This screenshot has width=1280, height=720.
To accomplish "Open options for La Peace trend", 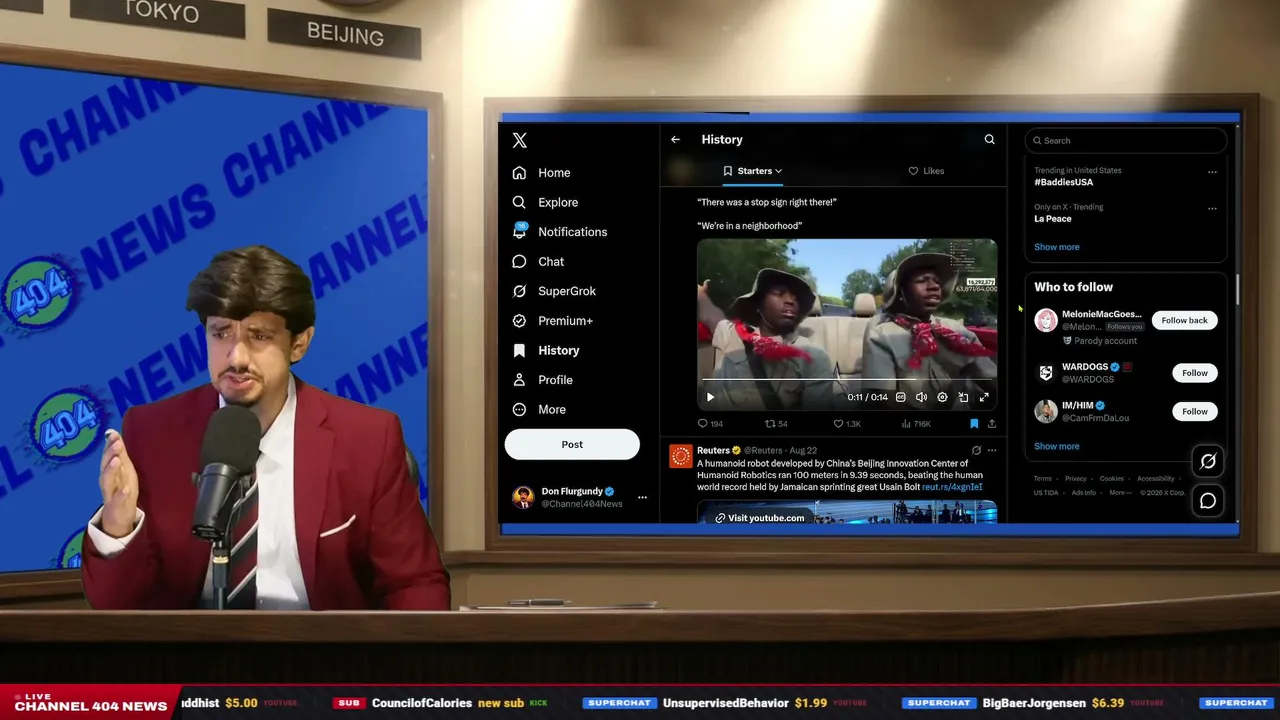I will pos(1212,208).
